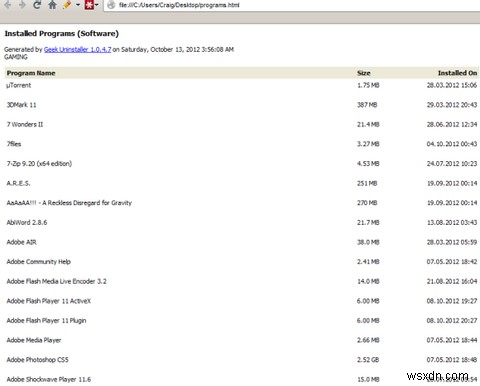480x386 pixels.
Task: Select the Adobe Shockwave Player 11.6 entry
Action: [49, 379]
